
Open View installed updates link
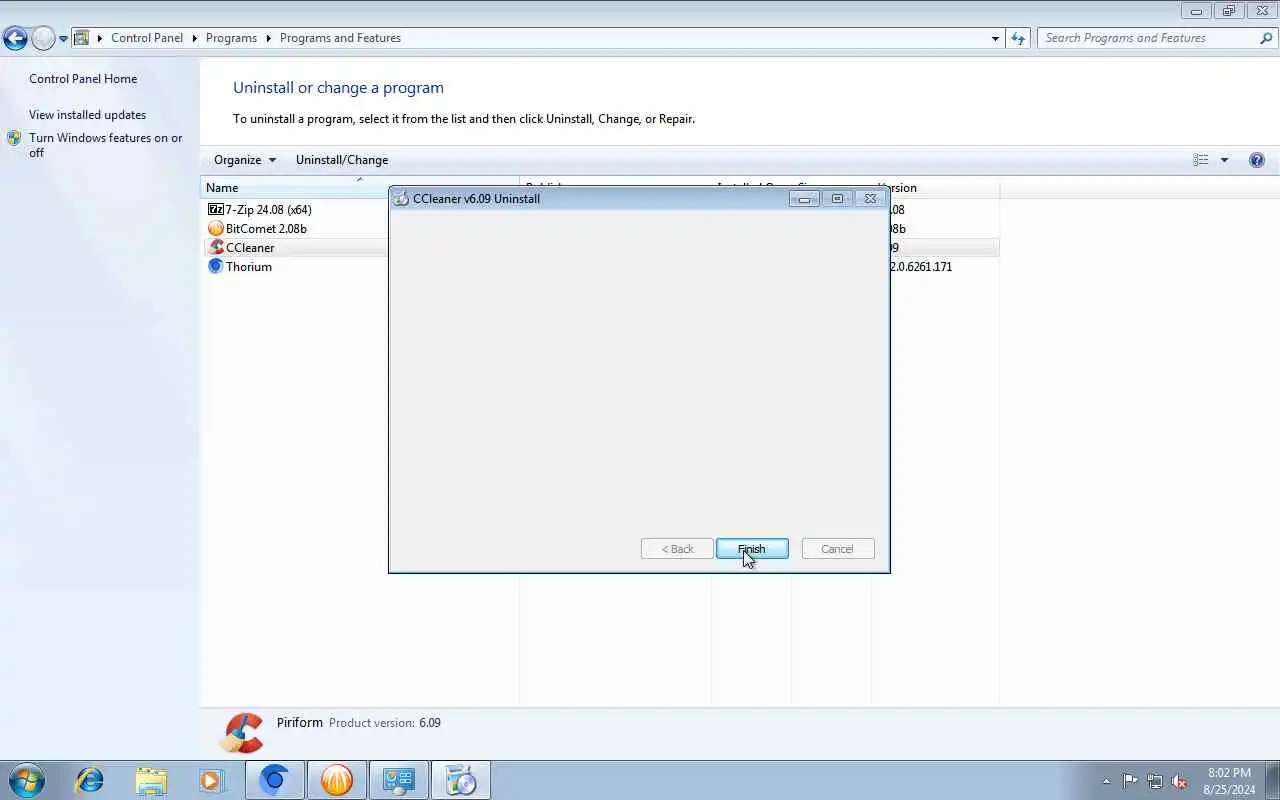click(87, 115)
